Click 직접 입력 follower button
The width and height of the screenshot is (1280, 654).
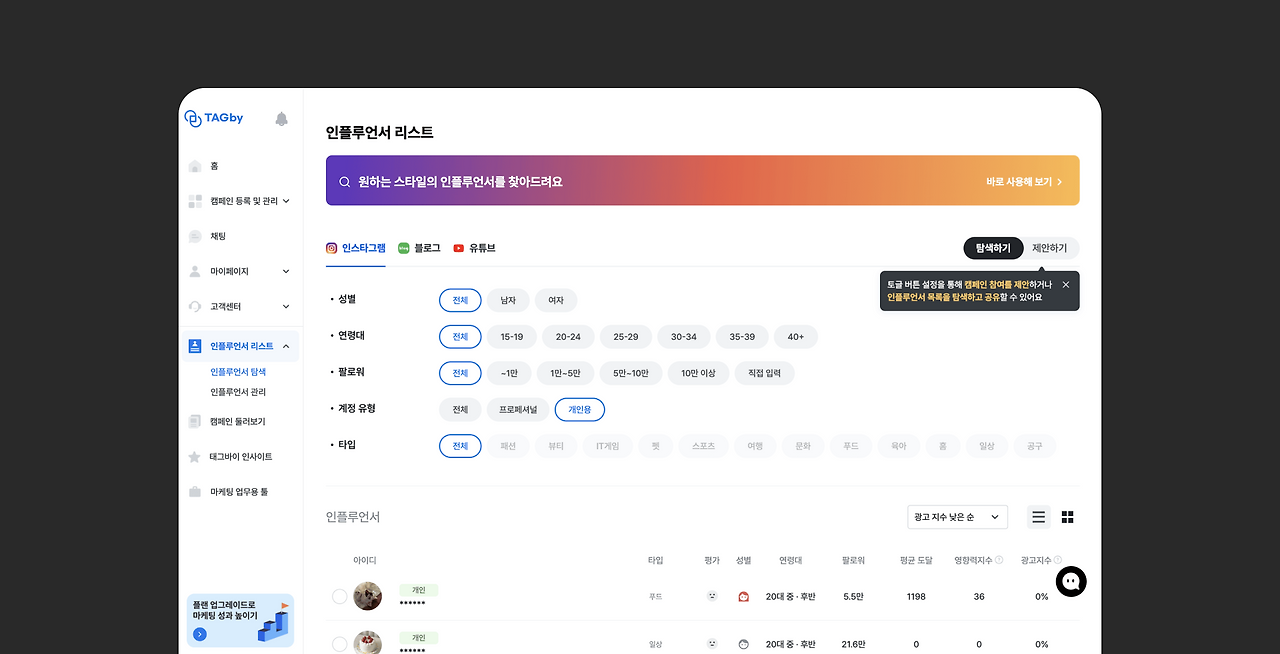click(x=765, y=373)
